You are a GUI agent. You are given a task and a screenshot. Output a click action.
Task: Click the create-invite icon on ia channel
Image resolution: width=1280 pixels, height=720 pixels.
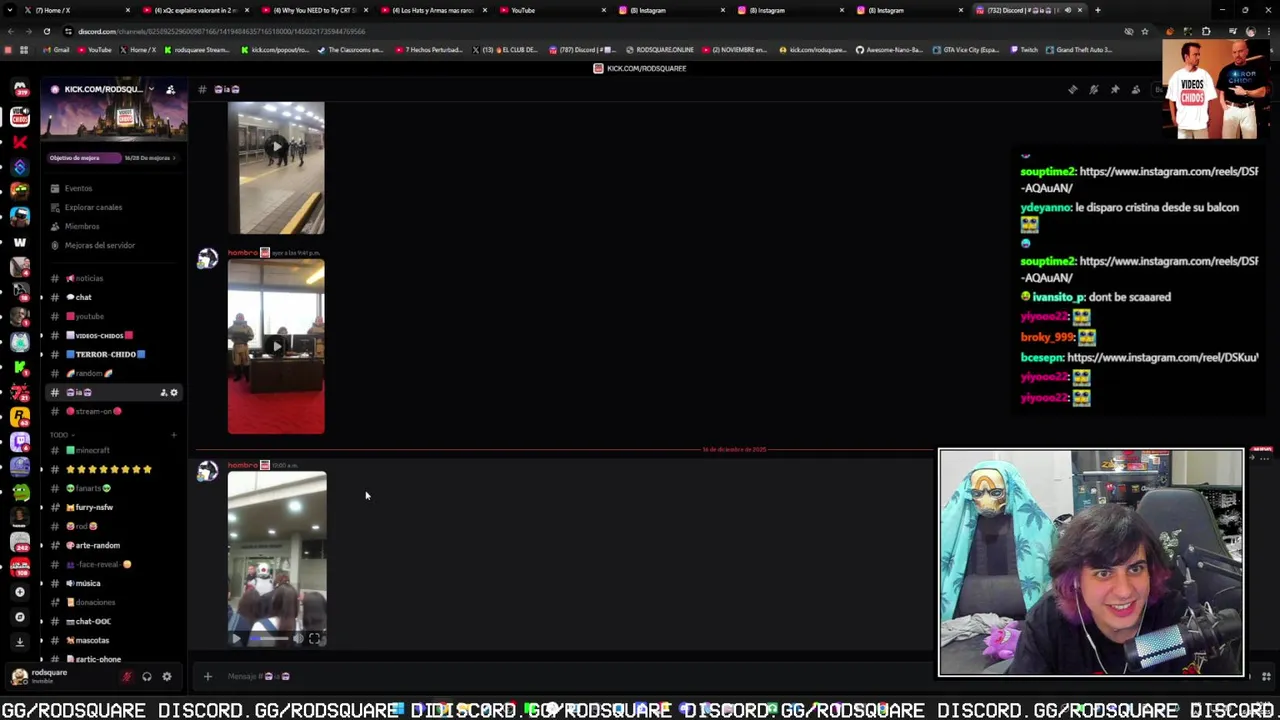click(x=163, y=393)
